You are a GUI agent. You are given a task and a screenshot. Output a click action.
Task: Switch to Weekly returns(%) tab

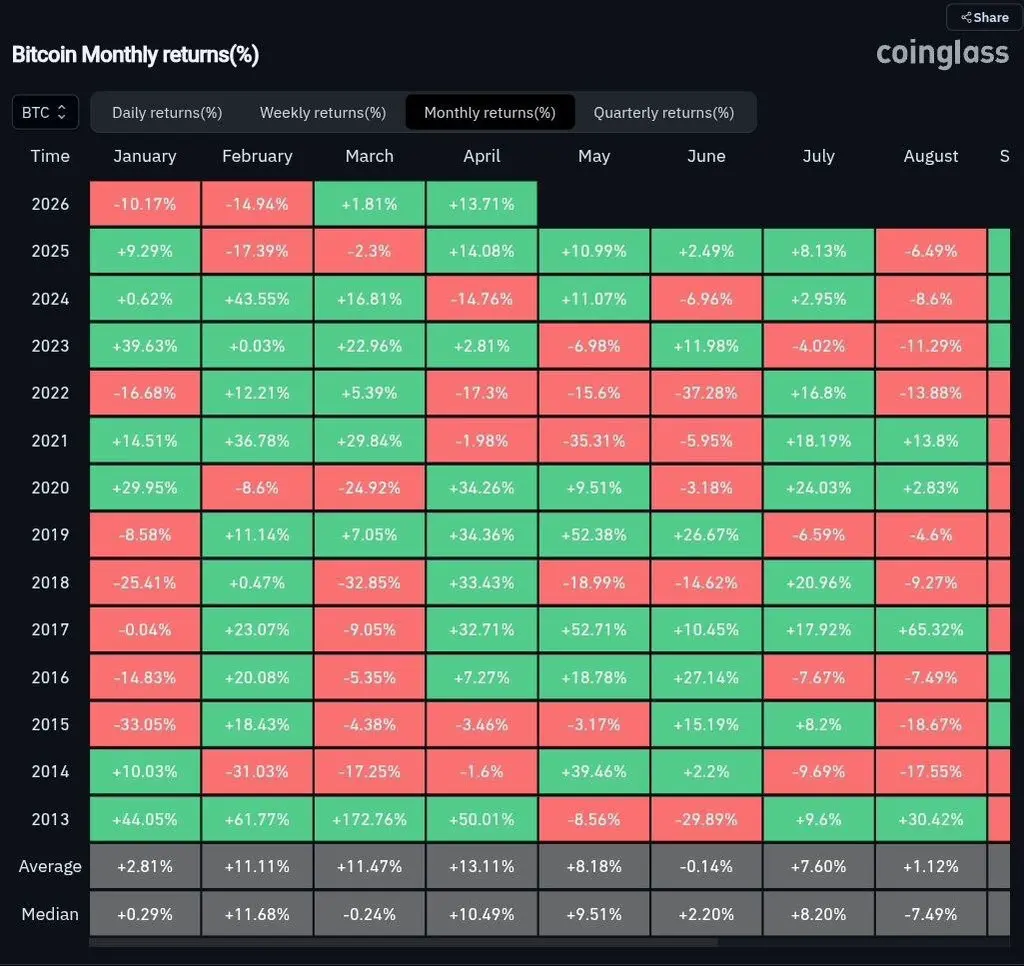point(323,112)
